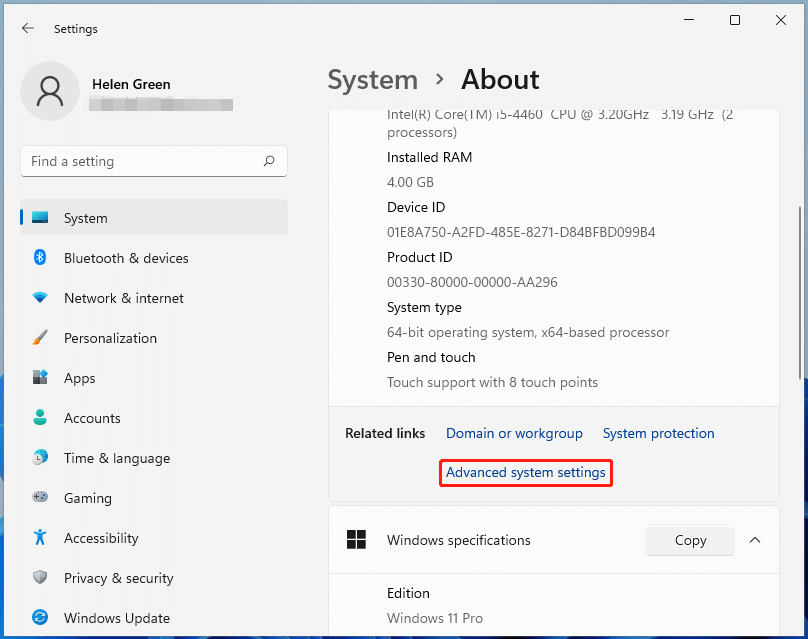The width and height of the screenshot is (808, 639).
Task: Click the Bluetooth icon in sidebar
Action: (40, 257)
